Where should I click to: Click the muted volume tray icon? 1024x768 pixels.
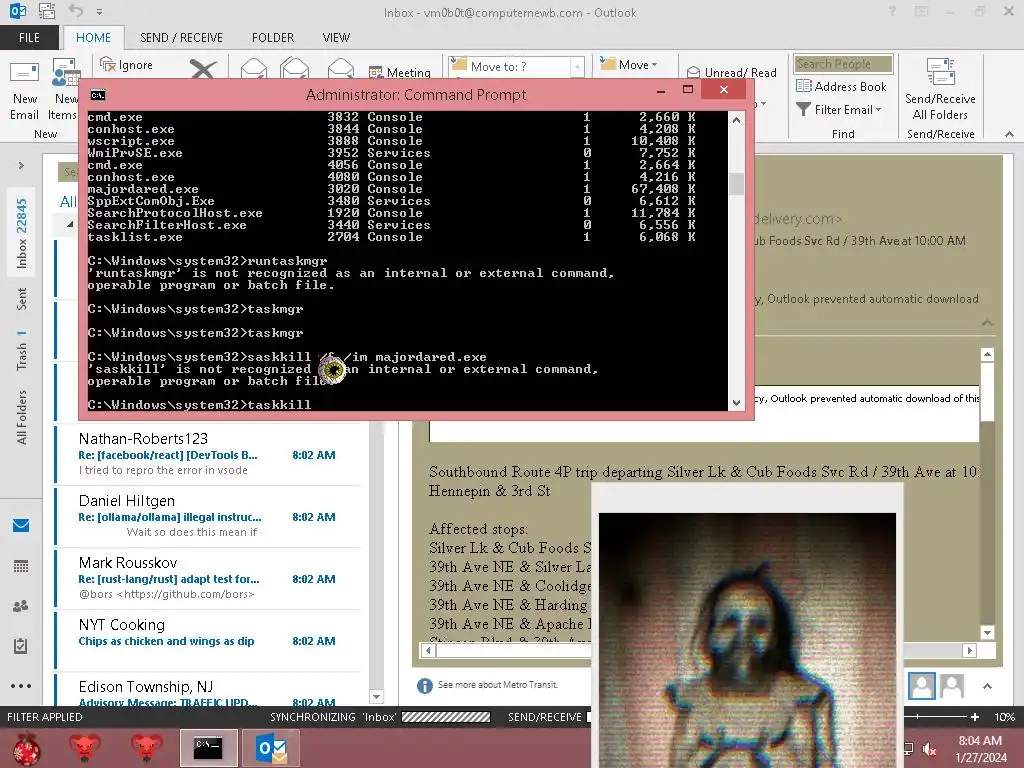click(929, 750)
